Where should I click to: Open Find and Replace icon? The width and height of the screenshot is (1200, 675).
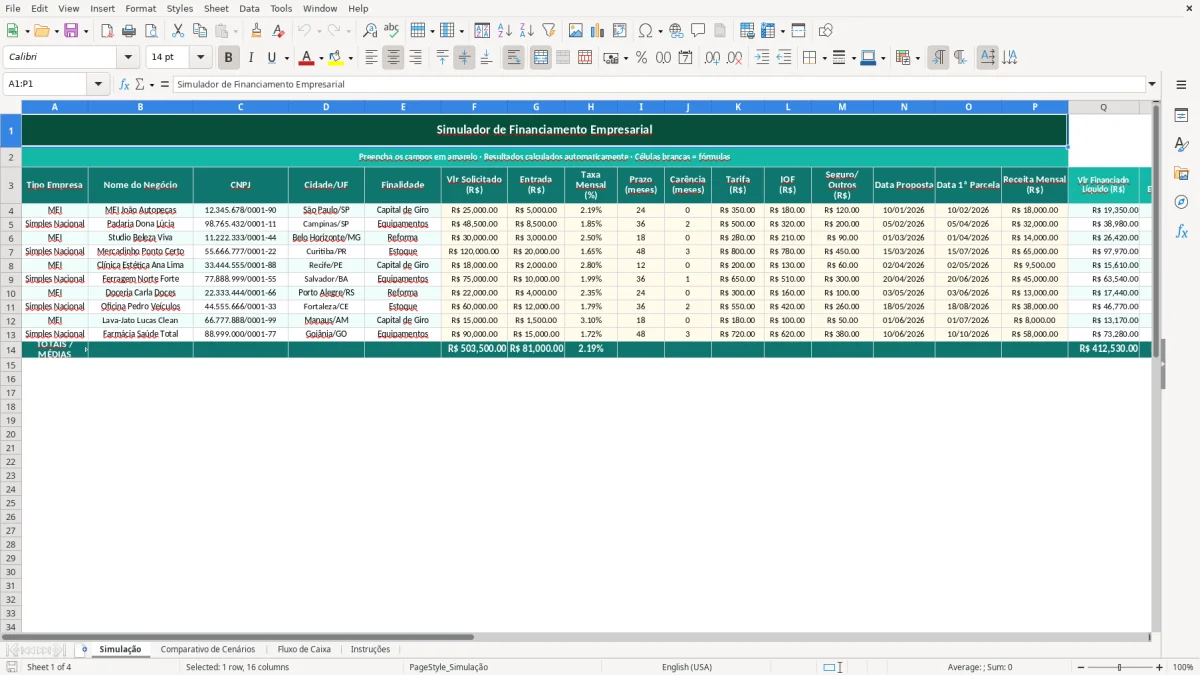click(x=370, y=31)
